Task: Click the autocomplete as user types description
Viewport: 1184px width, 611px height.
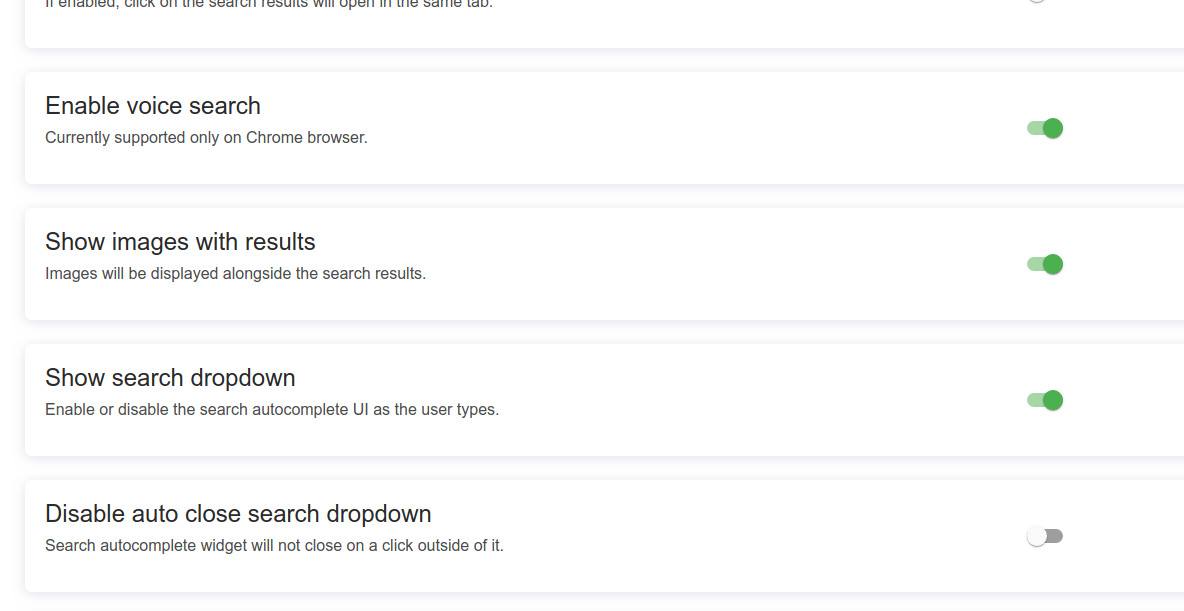Action: (x=272, y=409)
